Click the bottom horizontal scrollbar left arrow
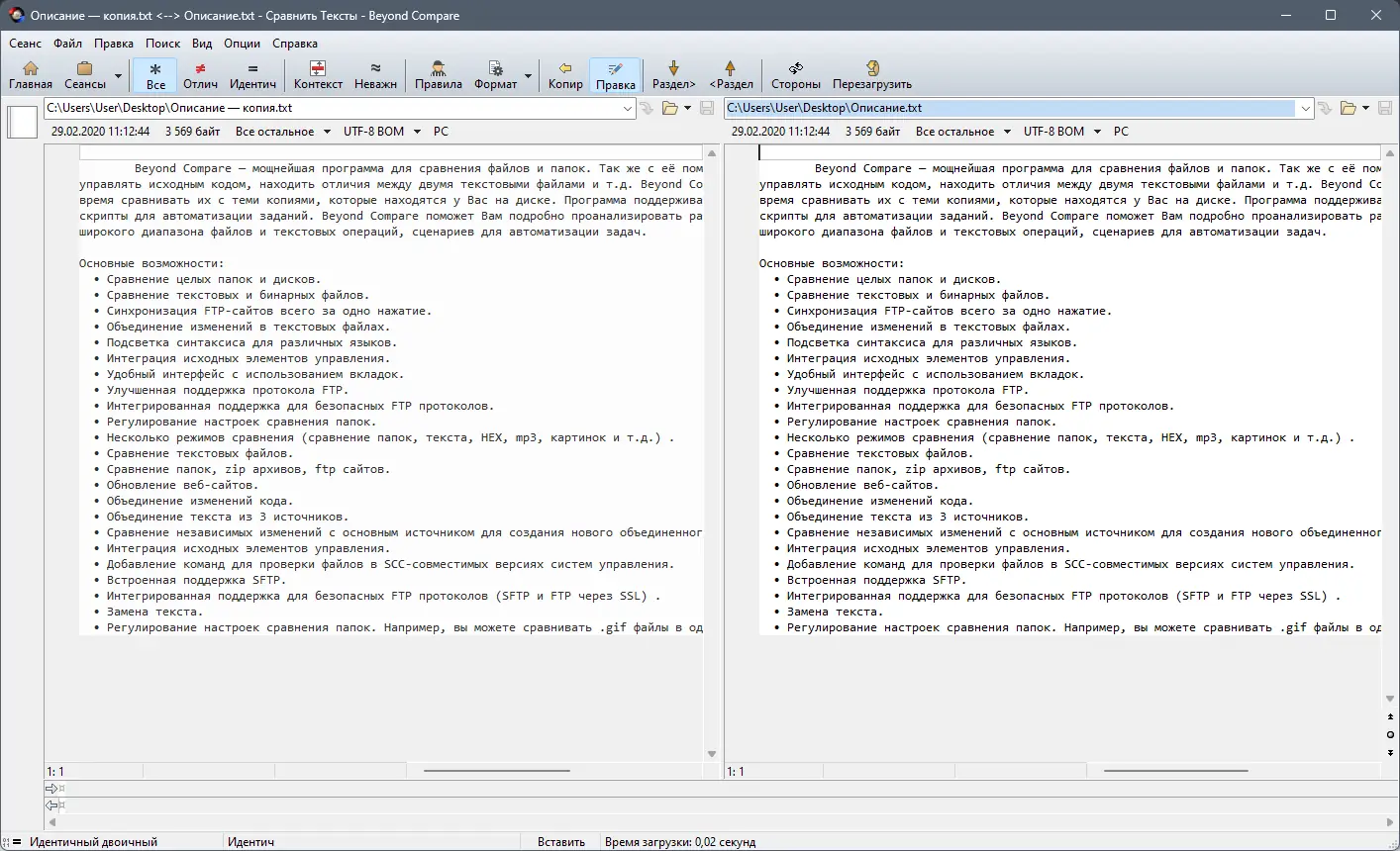 point(52,822)
